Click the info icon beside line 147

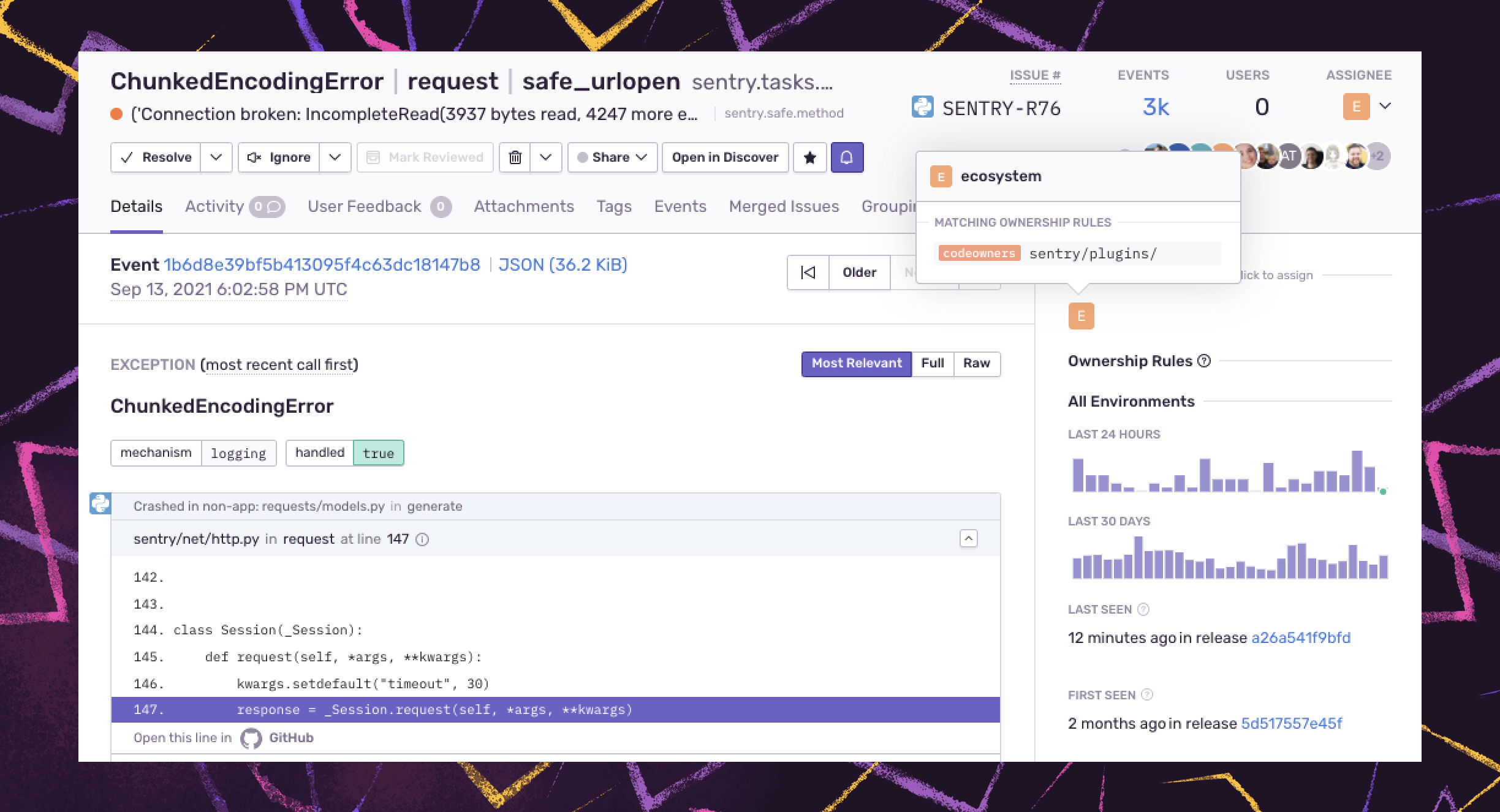pyautogui.click(x=422, y=539)
